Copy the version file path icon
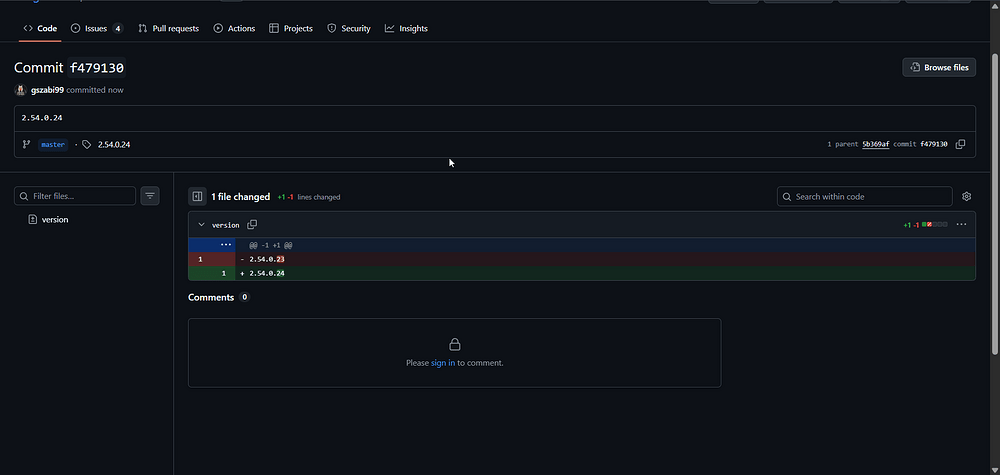1000x475 pixels. (x=252, y=225)
